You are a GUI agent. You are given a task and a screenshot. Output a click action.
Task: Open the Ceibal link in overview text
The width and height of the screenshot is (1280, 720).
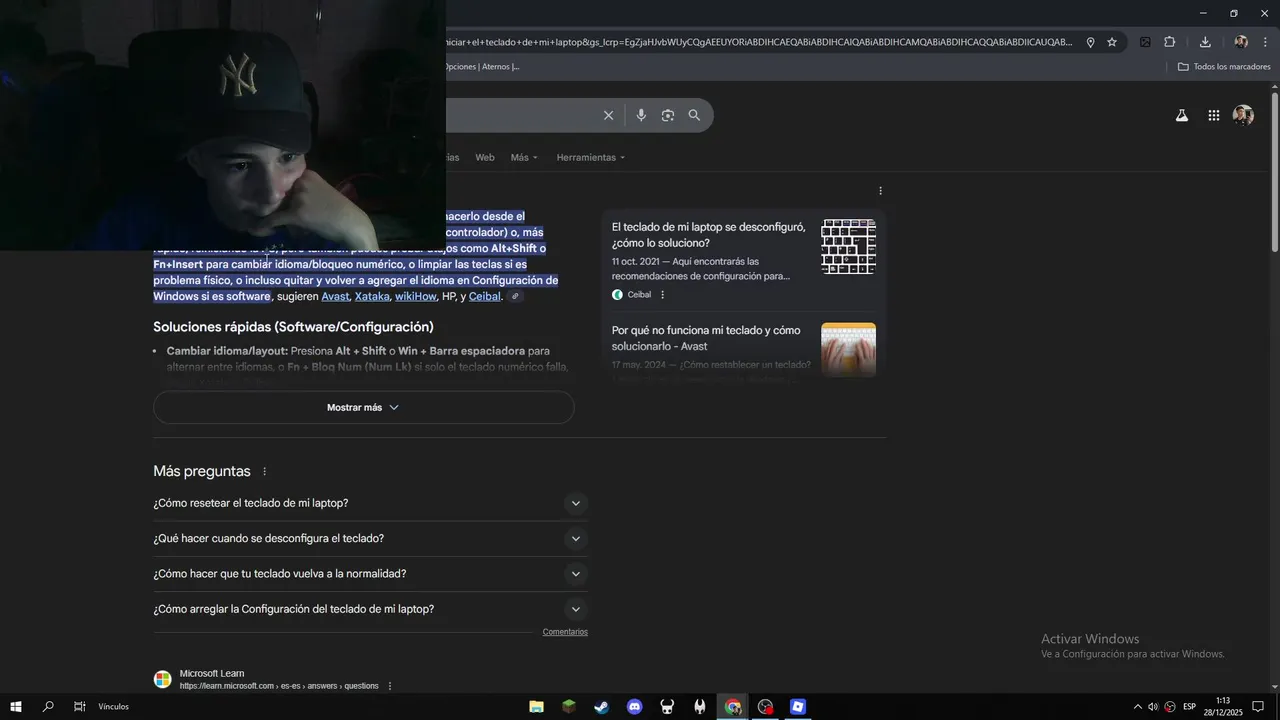(484, 297)
